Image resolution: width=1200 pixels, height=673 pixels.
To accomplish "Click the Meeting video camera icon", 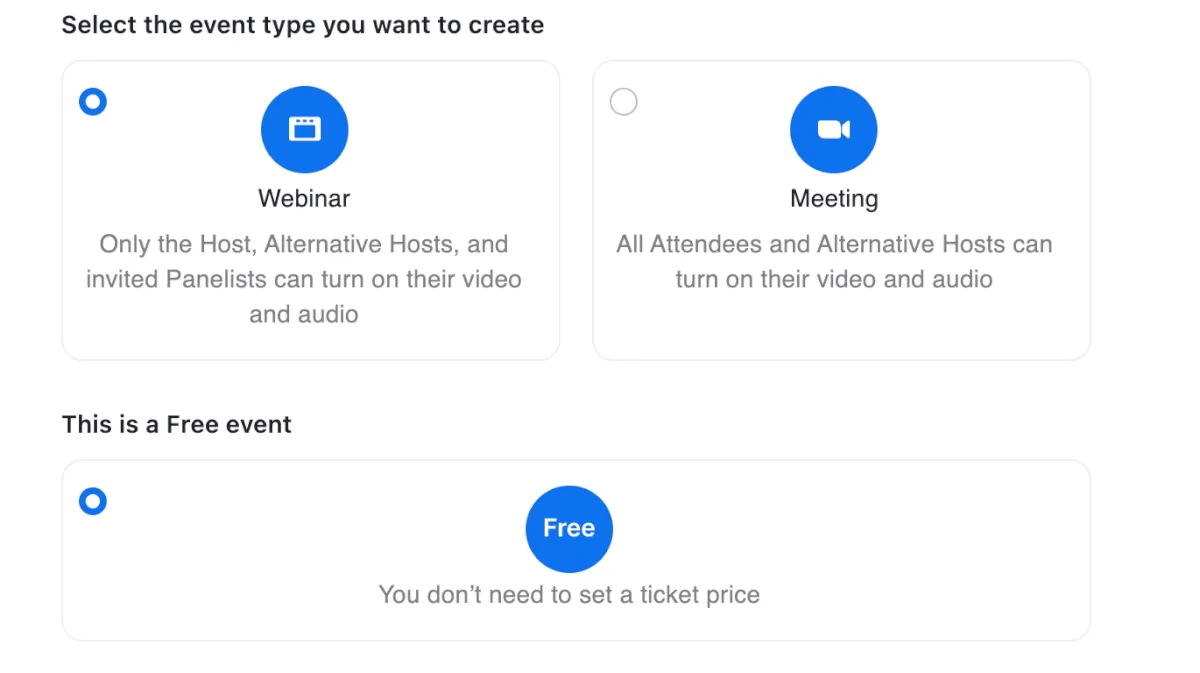I will pyautogui.click(x=833, y=130).
